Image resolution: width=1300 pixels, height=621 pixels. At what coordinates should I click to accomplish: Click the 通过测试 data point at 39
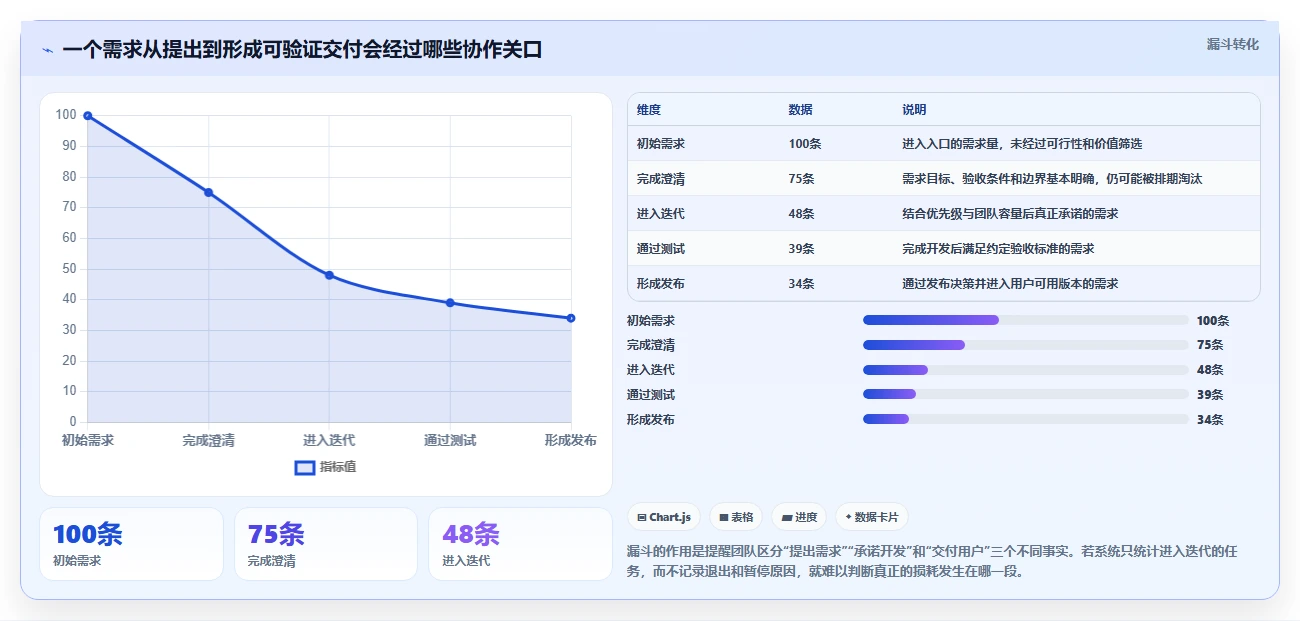coord(450,303)
